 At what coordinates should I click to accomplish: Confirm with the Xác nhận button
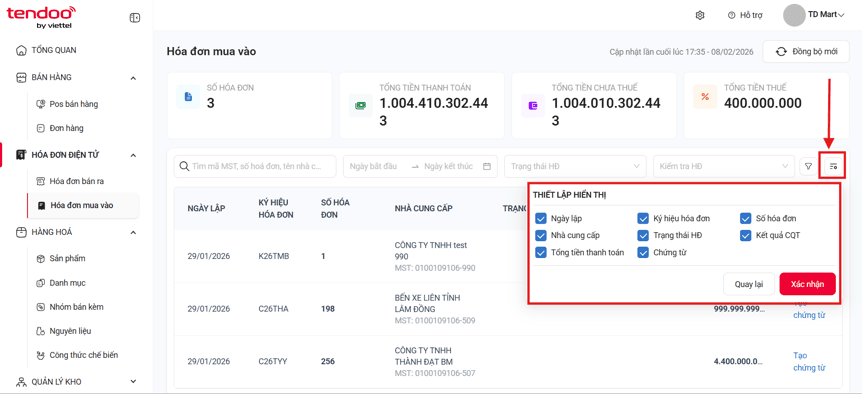pos(808,284)
